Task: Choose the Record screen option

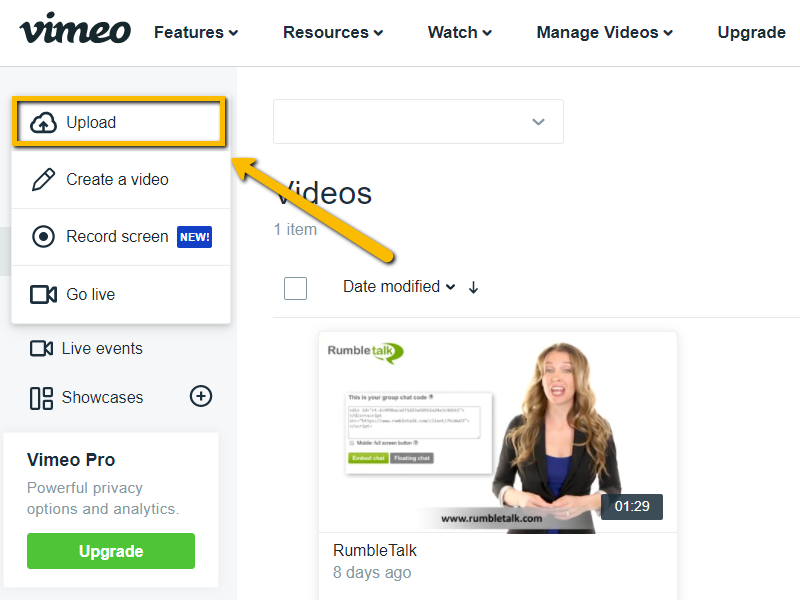Action: click(x=121, y=237)
